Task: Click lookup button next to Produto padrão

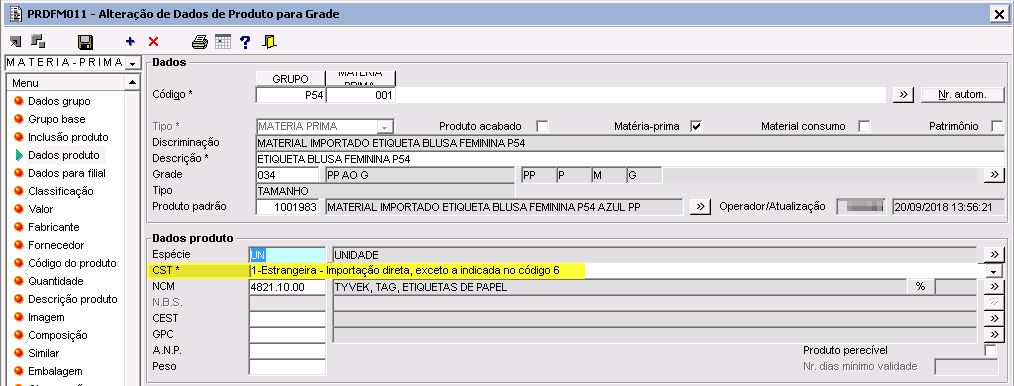Action: click(699, 206)
